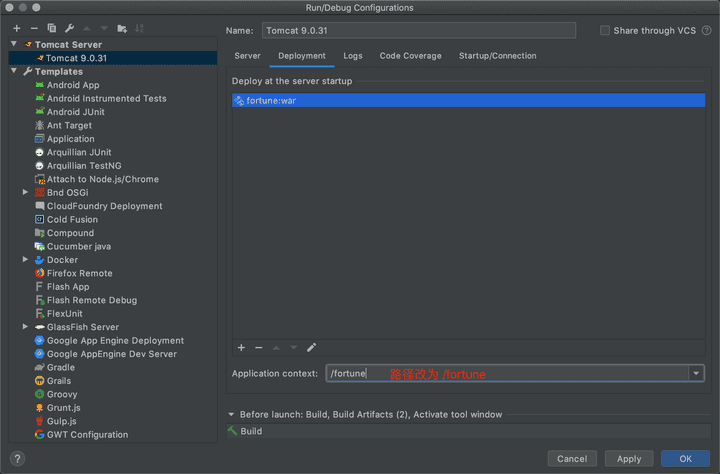Add a deployment artifact with plus icon
Viewport: 720px width, 474px height.
click(x=241, y=348)
